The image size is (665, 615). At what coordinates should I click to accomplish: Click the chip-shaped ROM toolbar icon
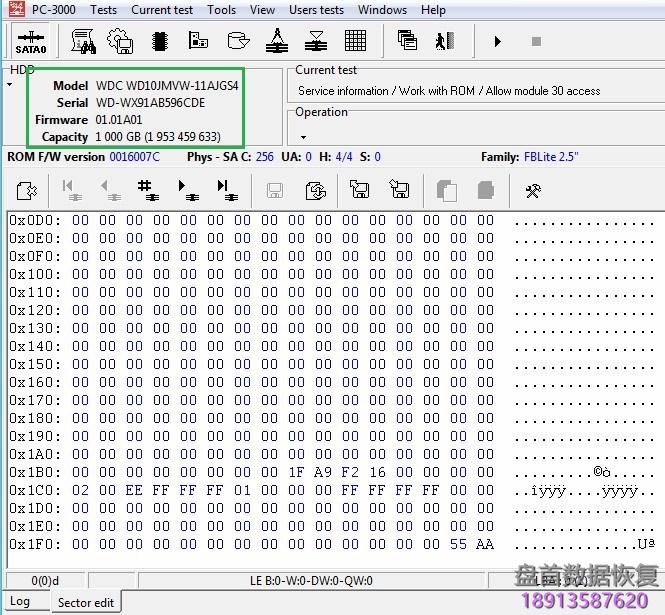click(x=159, y=42)
